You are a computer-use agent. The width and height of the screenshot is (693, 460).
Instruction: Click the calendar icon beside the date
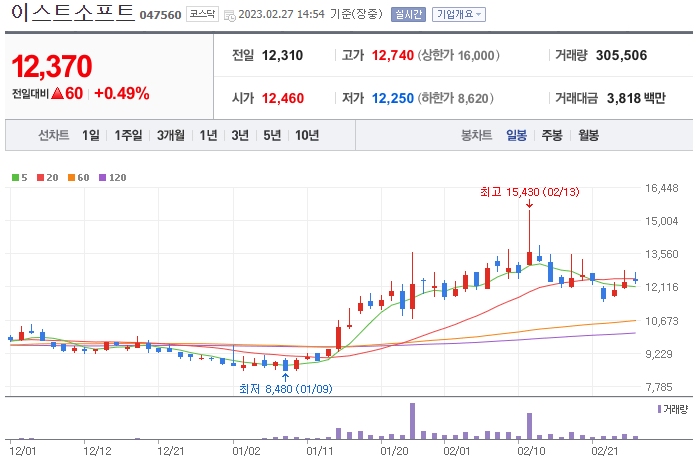pyautogui.click(x=230, y=15)
